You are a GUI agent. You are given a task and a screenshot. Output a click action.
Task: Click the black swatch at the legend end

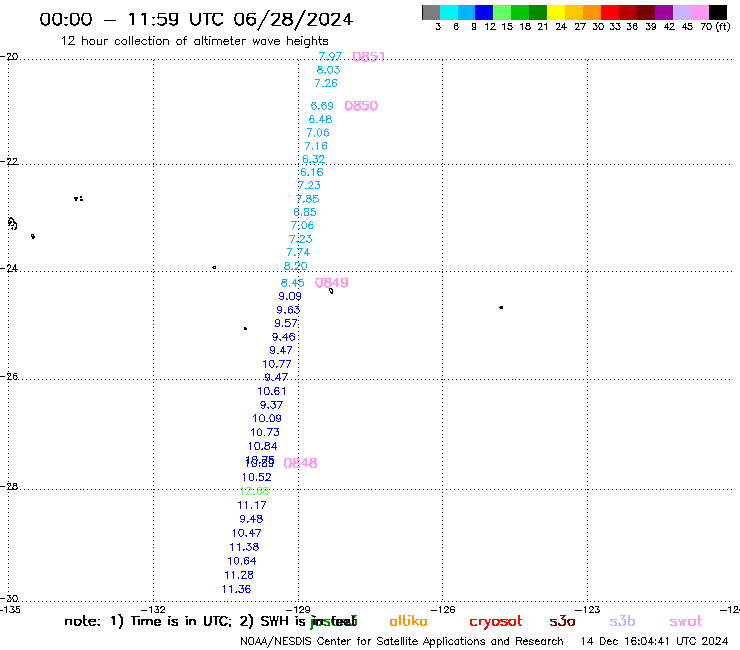[x=718, y=12]
